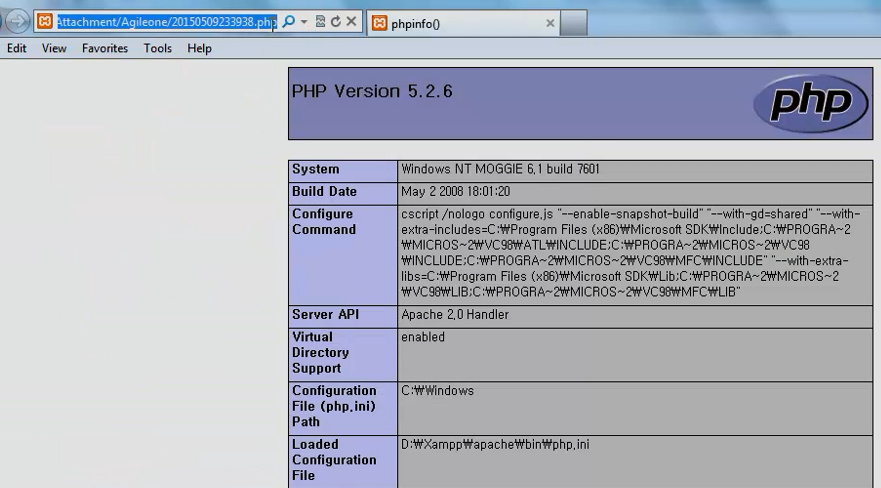Open the Help menu

pos(199,48)
